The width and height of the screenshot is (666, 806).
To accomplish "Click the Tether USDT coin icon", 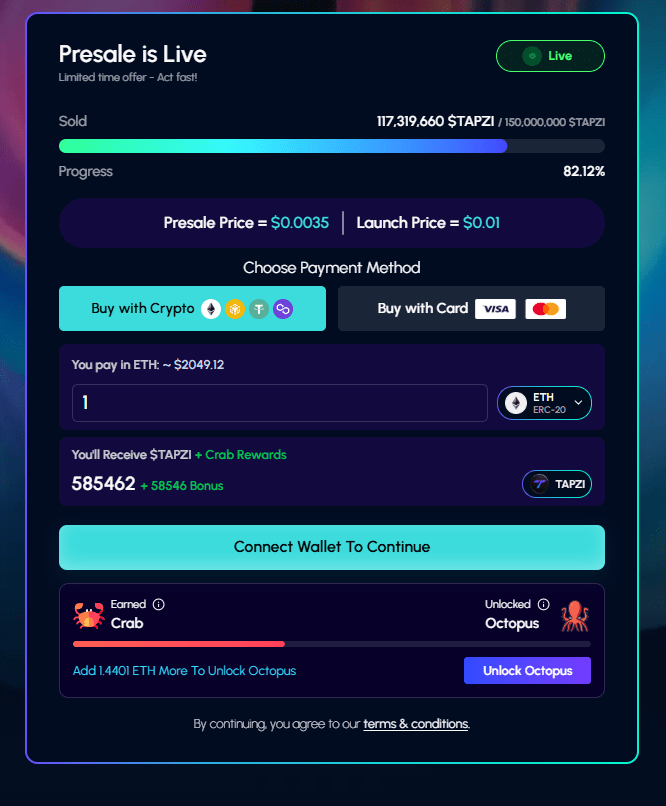I will (x=259, y=309).
